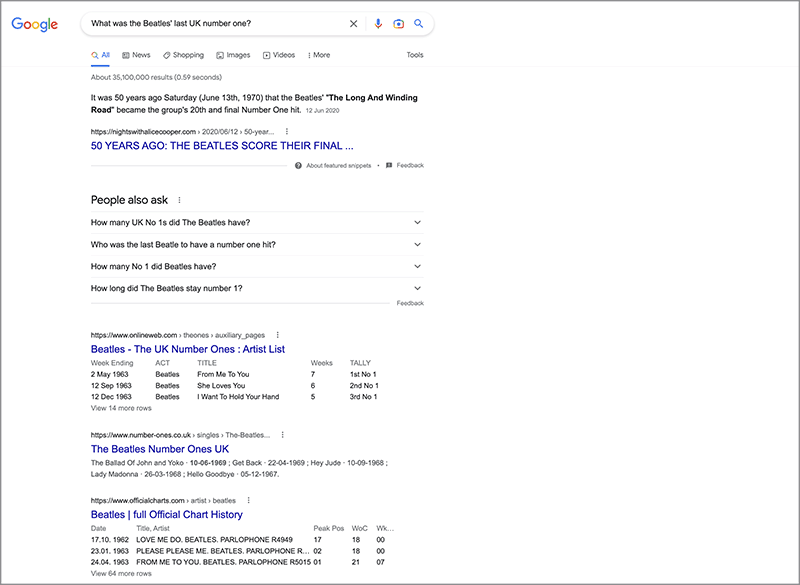Expand 'How long did The Beatles stay number 1?'
The width and height of the screenshot is (800, 585).
pos(257,288)
